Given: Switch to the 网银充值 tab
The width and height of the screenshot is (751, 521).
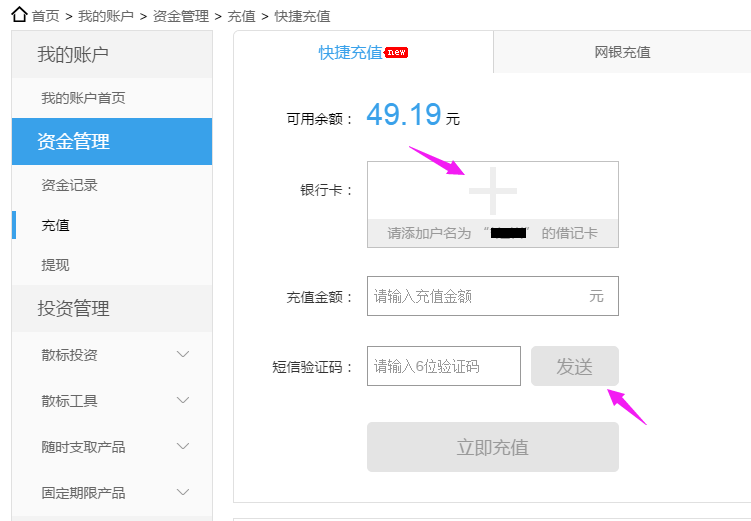Looking at the screenshot, I should coord(622,53).
